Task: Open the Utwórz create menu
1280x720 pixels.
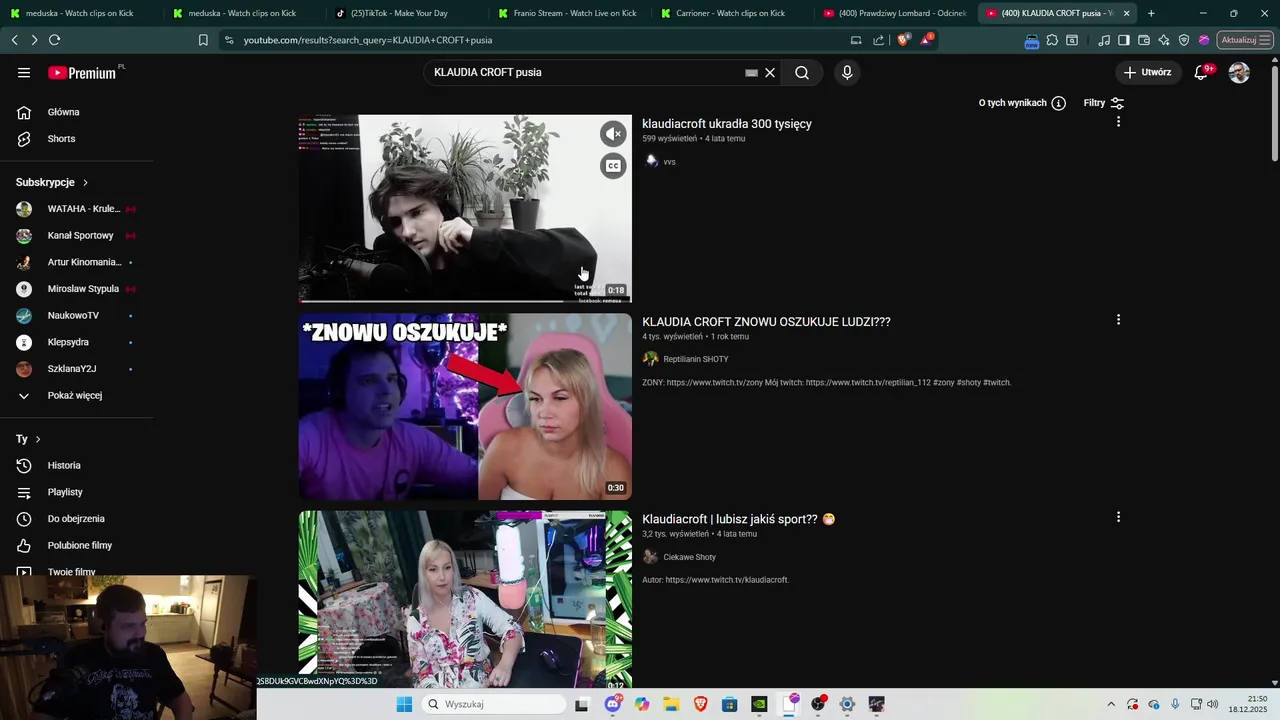Action: [x=1147, y=72]
